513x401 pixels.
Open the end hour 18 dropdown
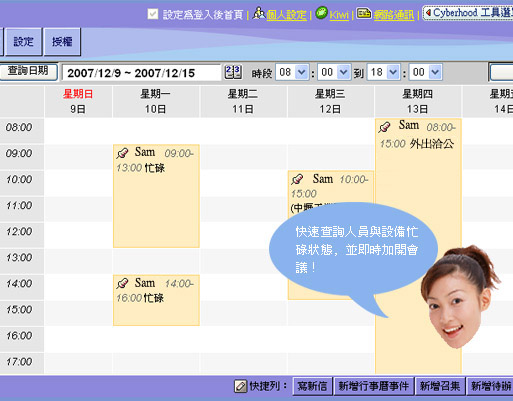click(x=383, y=72)
